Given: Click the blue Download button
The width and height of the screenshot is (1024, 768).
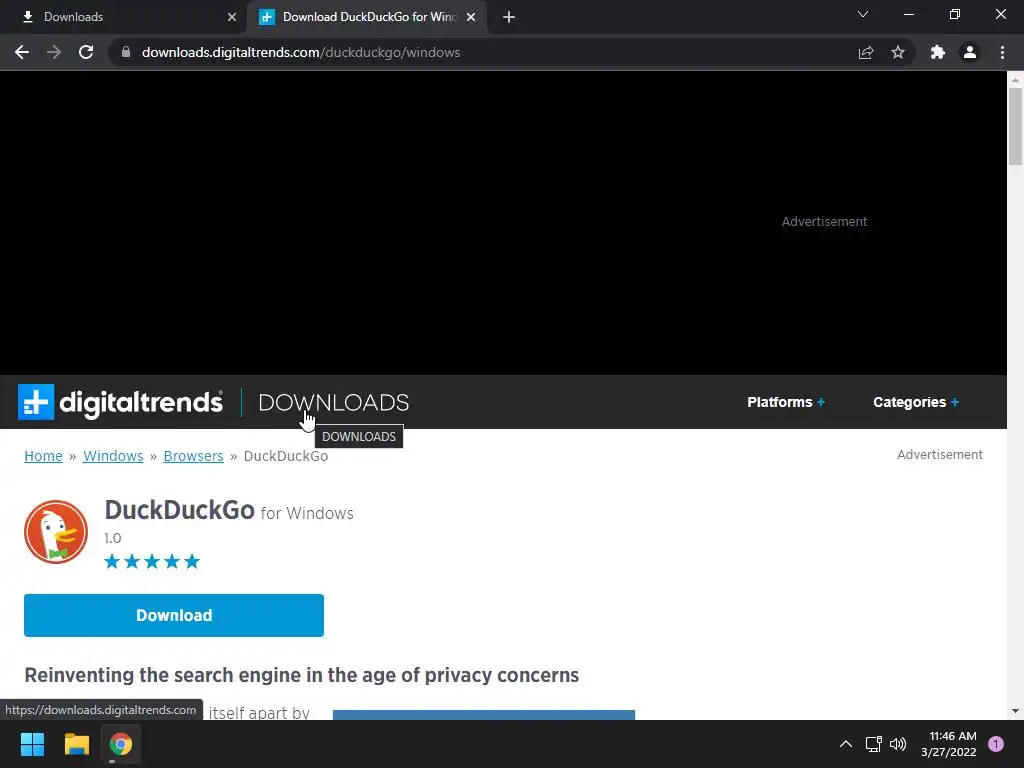Looking at the screenshot, I should coord(174,615).
